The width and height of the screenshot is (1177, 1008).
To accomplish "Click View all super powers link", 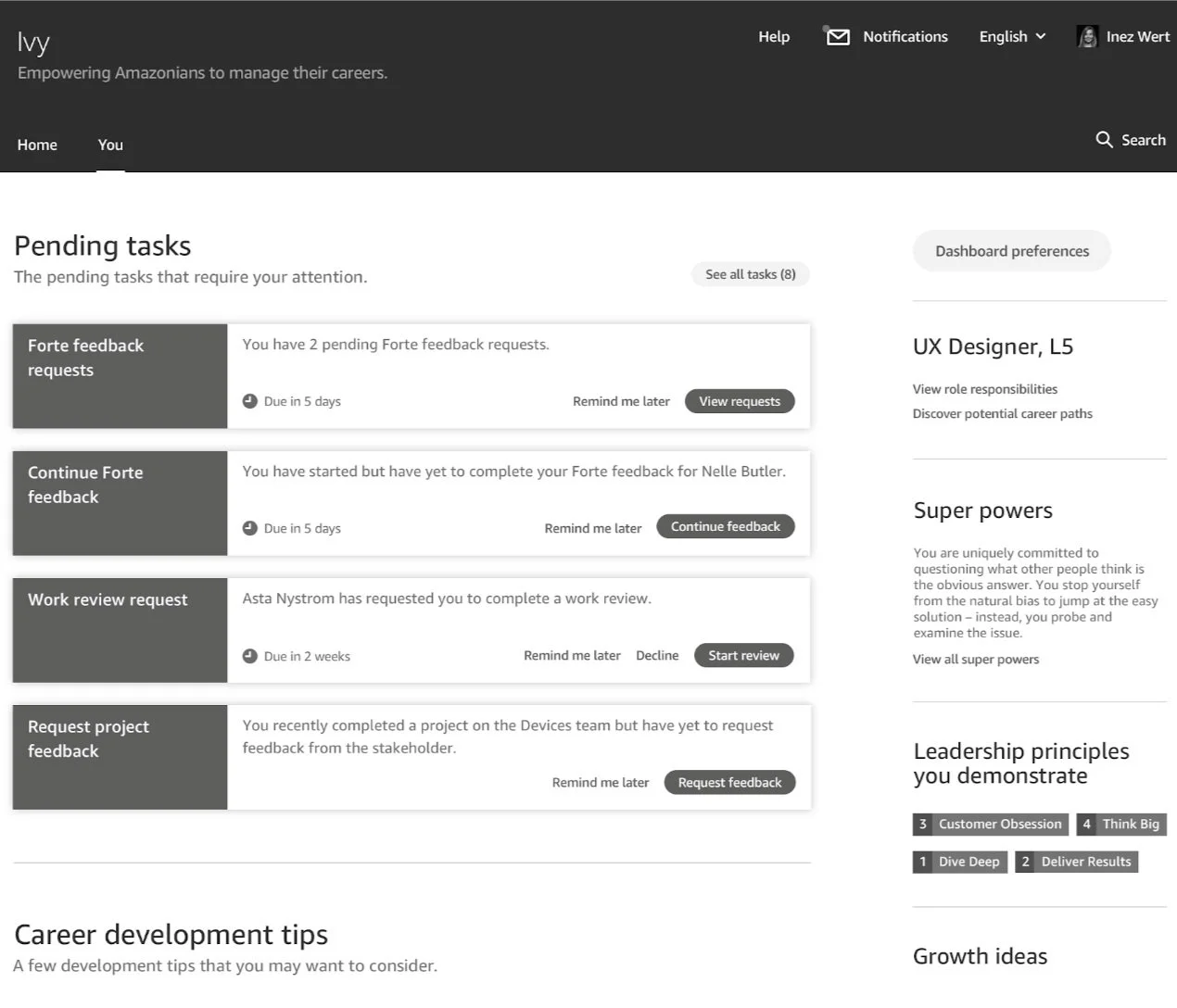I will click(976, 660).
